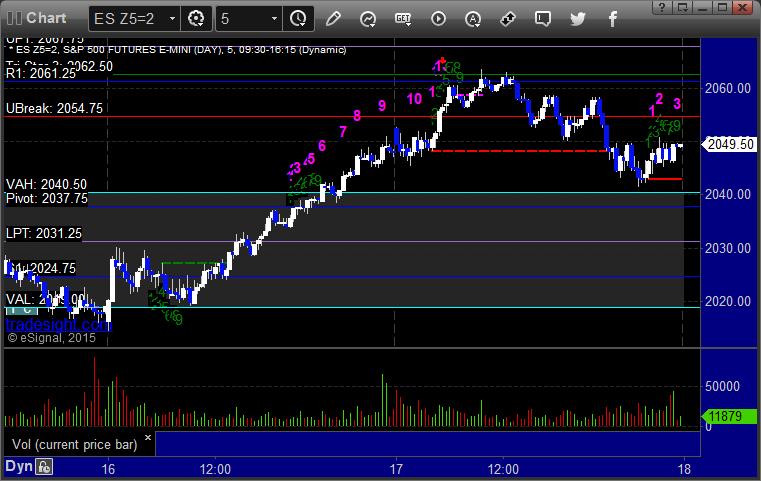Image resolution: width=761 pixels, height=481 pixels.
Task: Click the bar replay play icon
Action: point(438,19)
